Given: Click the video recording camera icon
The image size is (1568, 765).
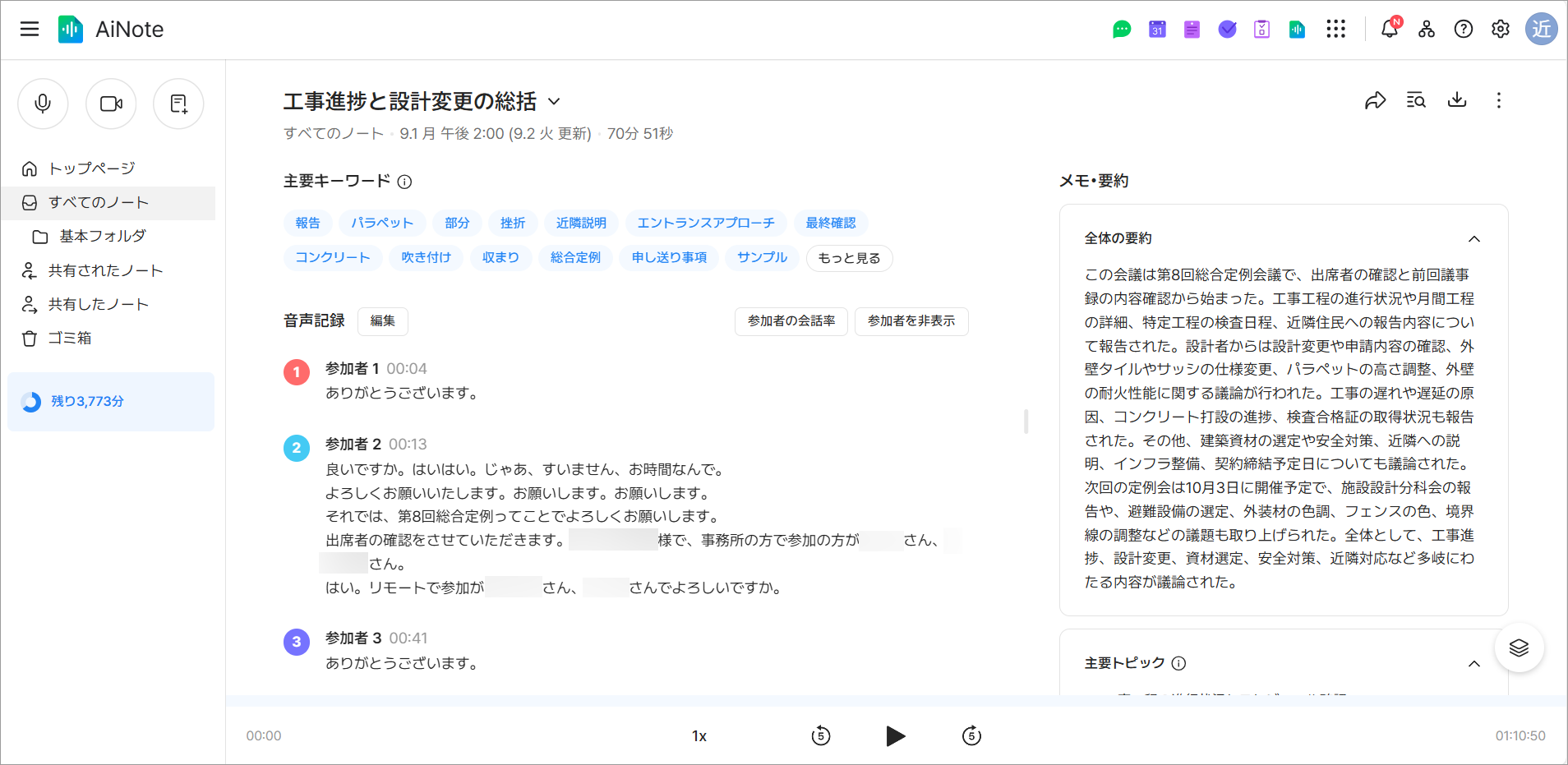Looking at the screenshot, I should click(111, 104).
